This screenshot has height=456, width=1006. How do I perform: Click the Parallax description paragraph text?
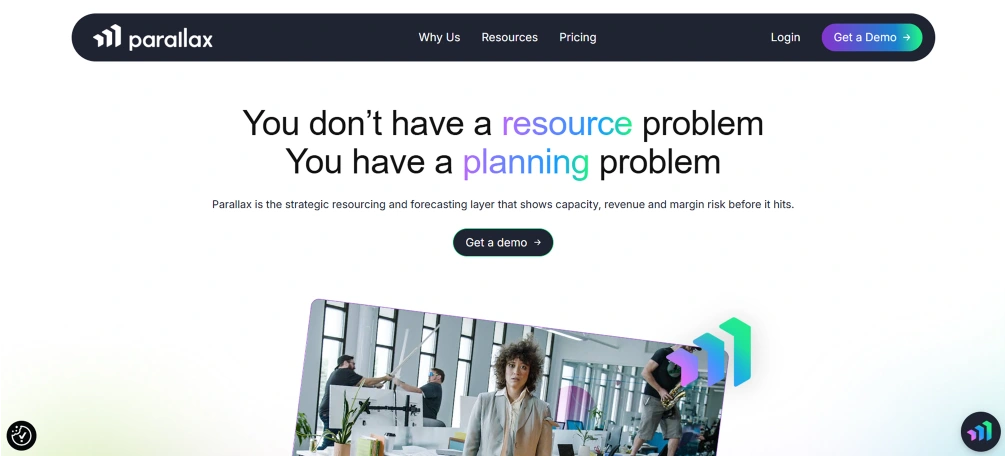click(x=503, y=205)
